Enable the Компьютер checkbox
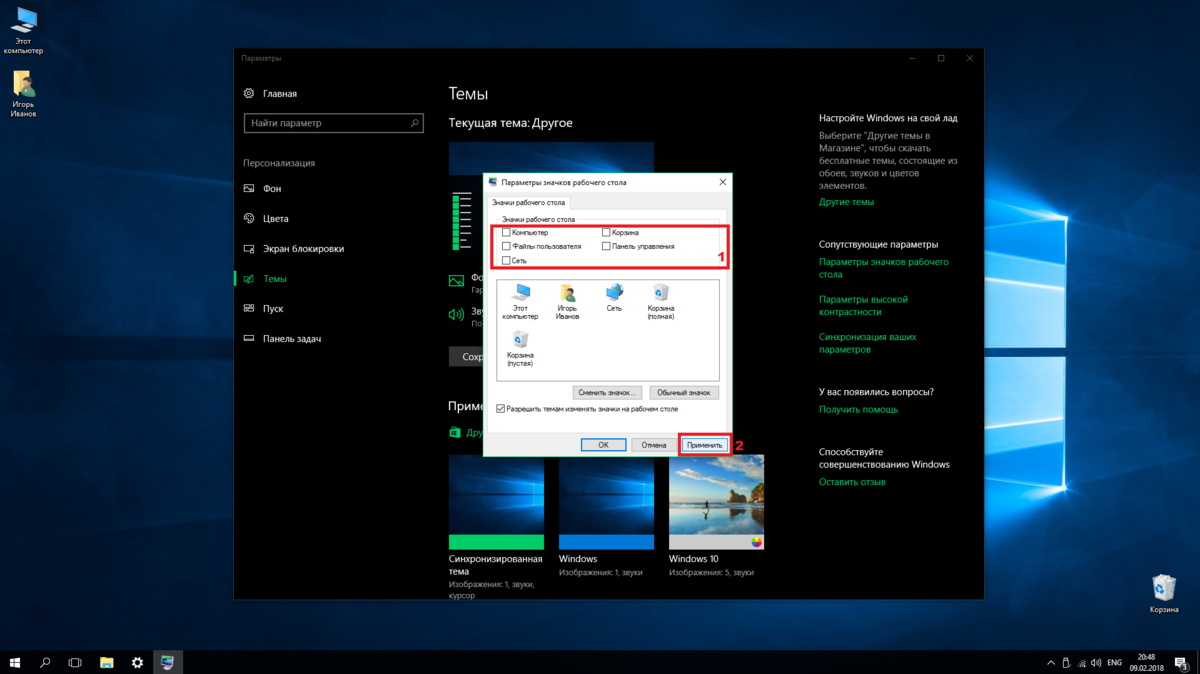Image resolution: width=1200 pixels, height=674 pixels. (506, 233)
